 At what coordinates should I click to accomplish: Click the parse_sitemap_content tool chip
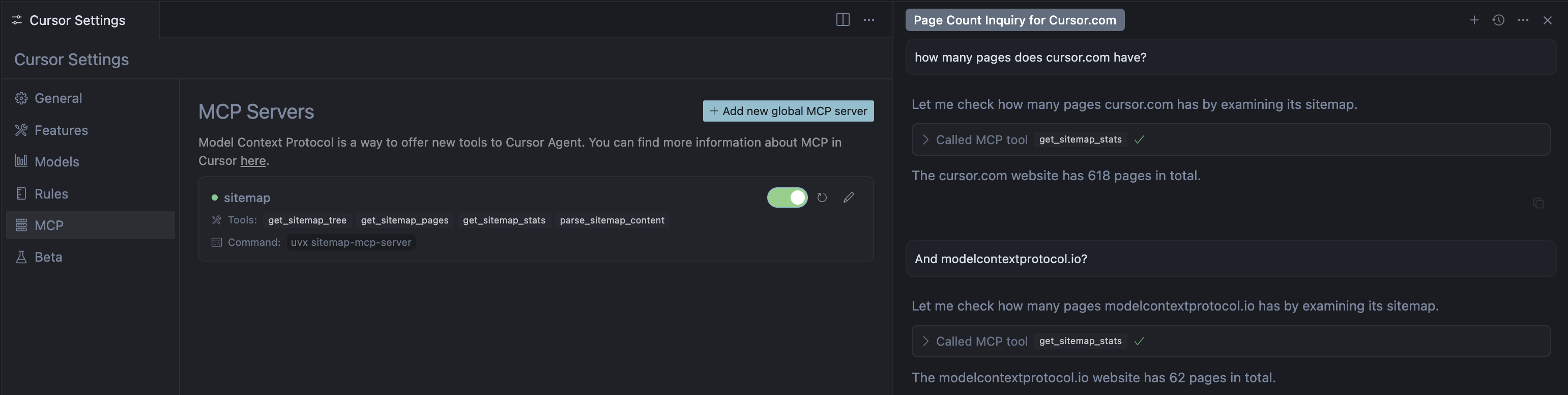point(613,220)
